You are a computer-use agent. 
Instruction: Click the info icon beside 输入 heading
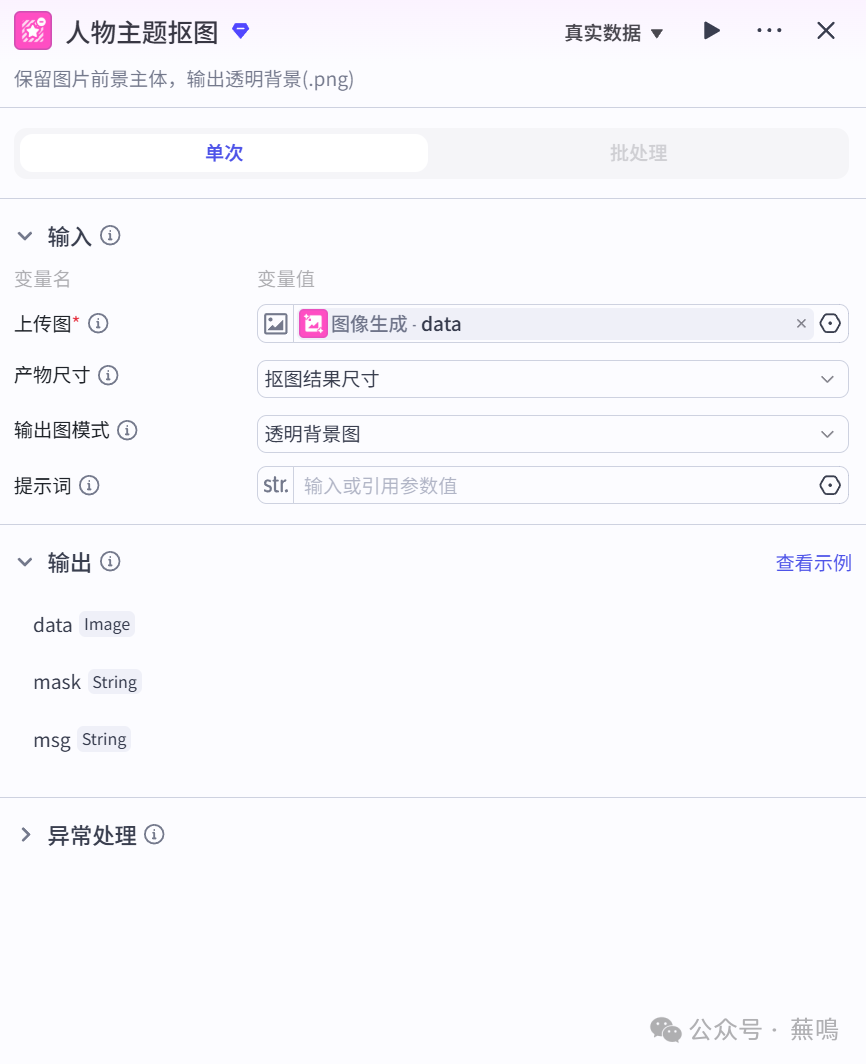111,236
